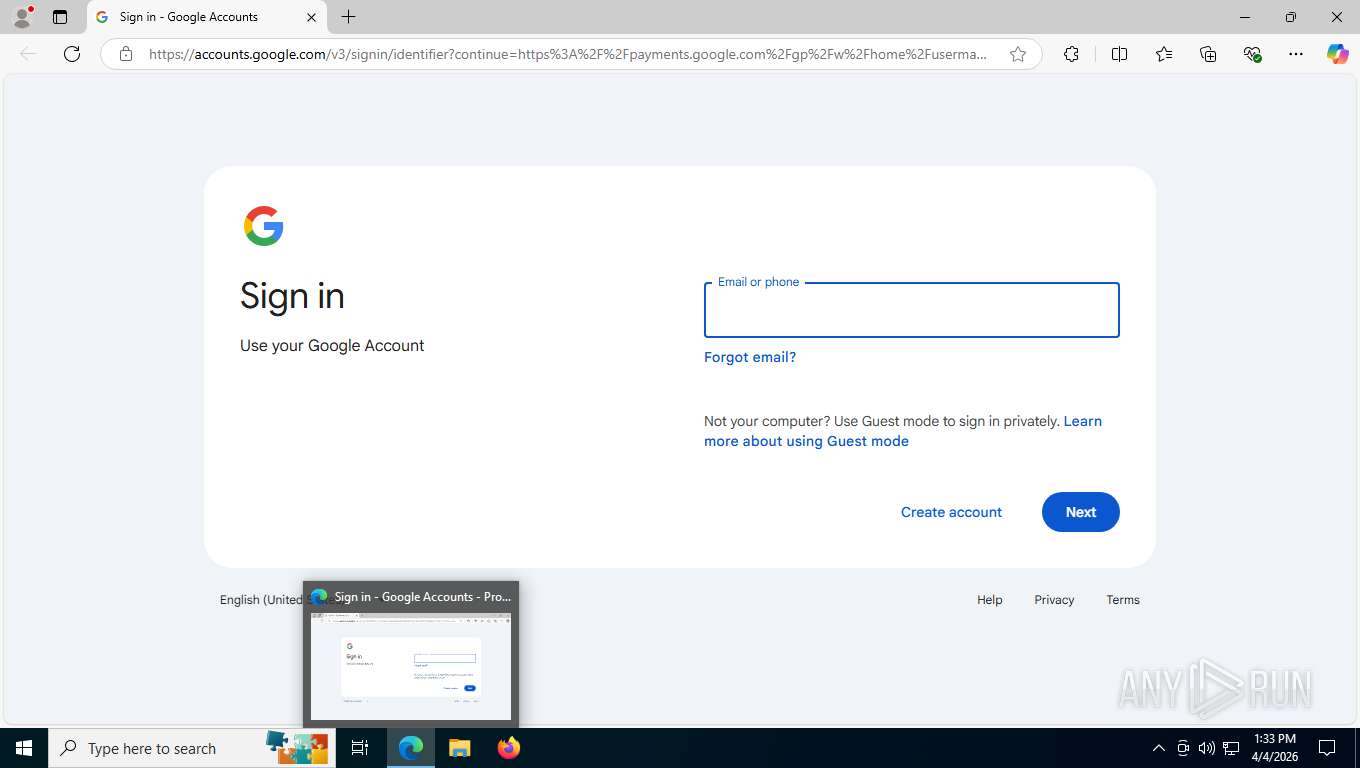Screen dimensions: 1360x768
Task: Open the tab actions menu icon
Action: [60, 17]
